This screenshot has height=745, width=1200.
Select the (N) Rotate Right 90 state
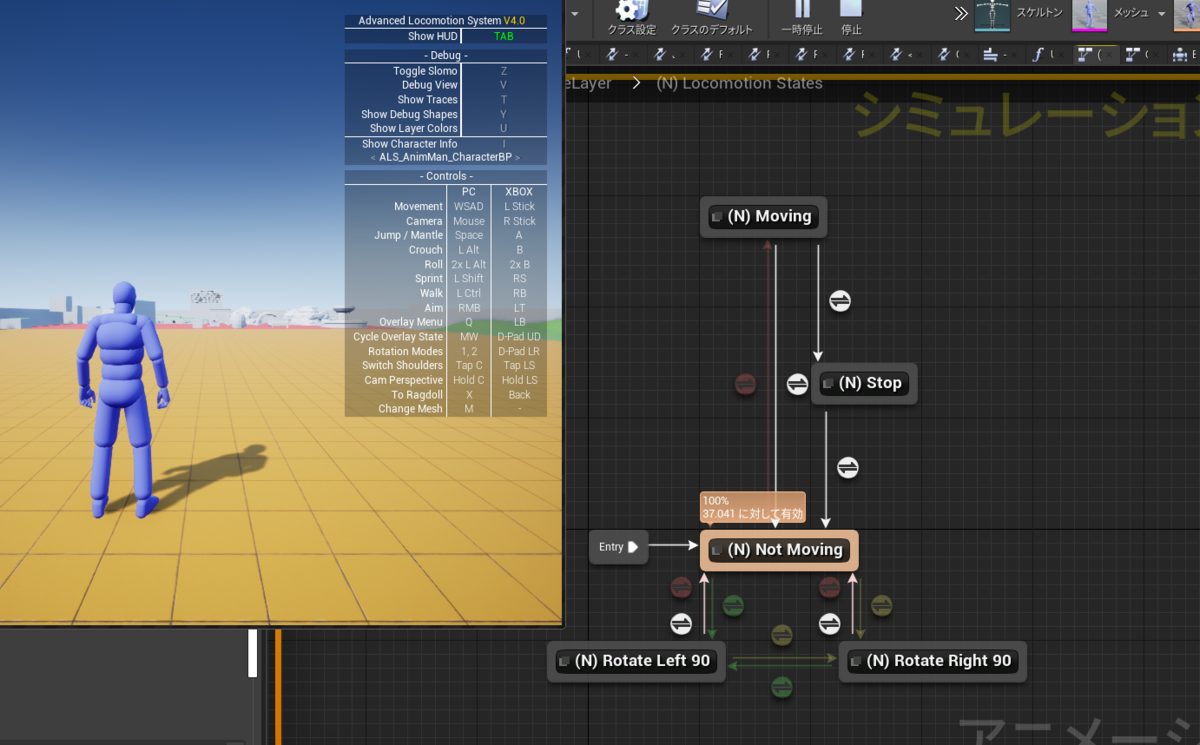(x=933, y=661)
